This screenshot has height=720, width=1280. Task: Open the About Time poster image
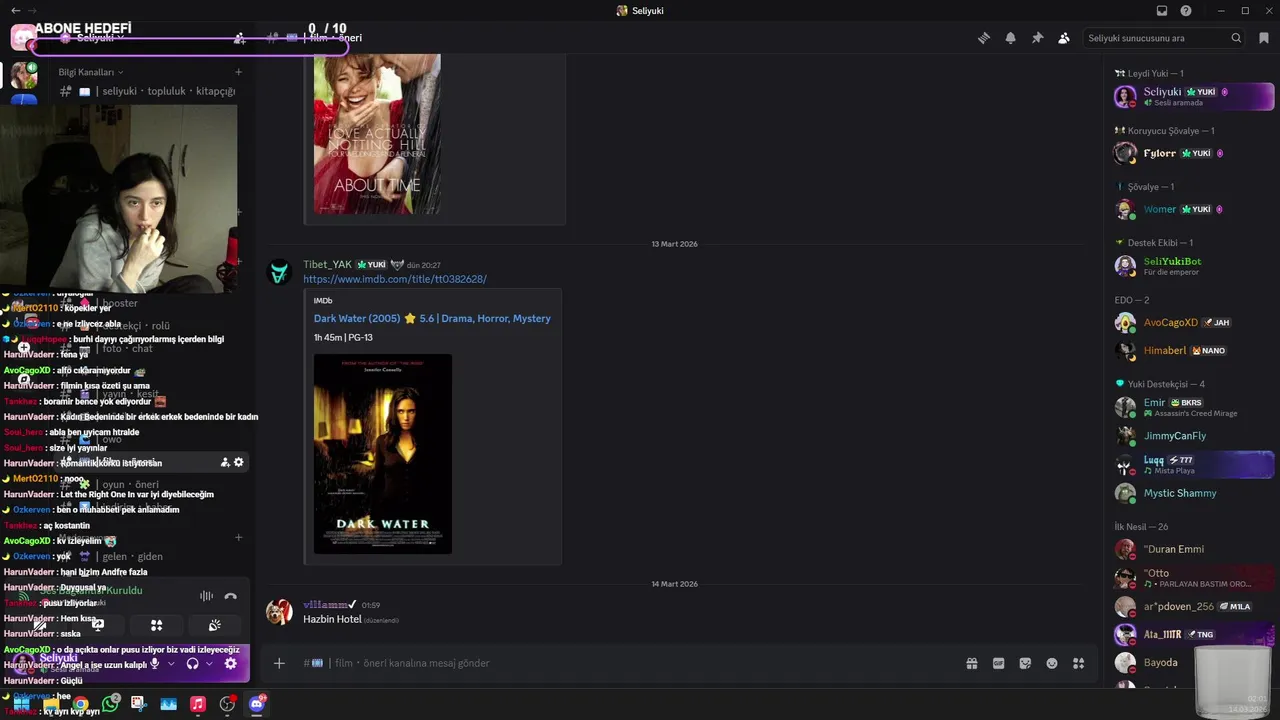tap(377, 134)
